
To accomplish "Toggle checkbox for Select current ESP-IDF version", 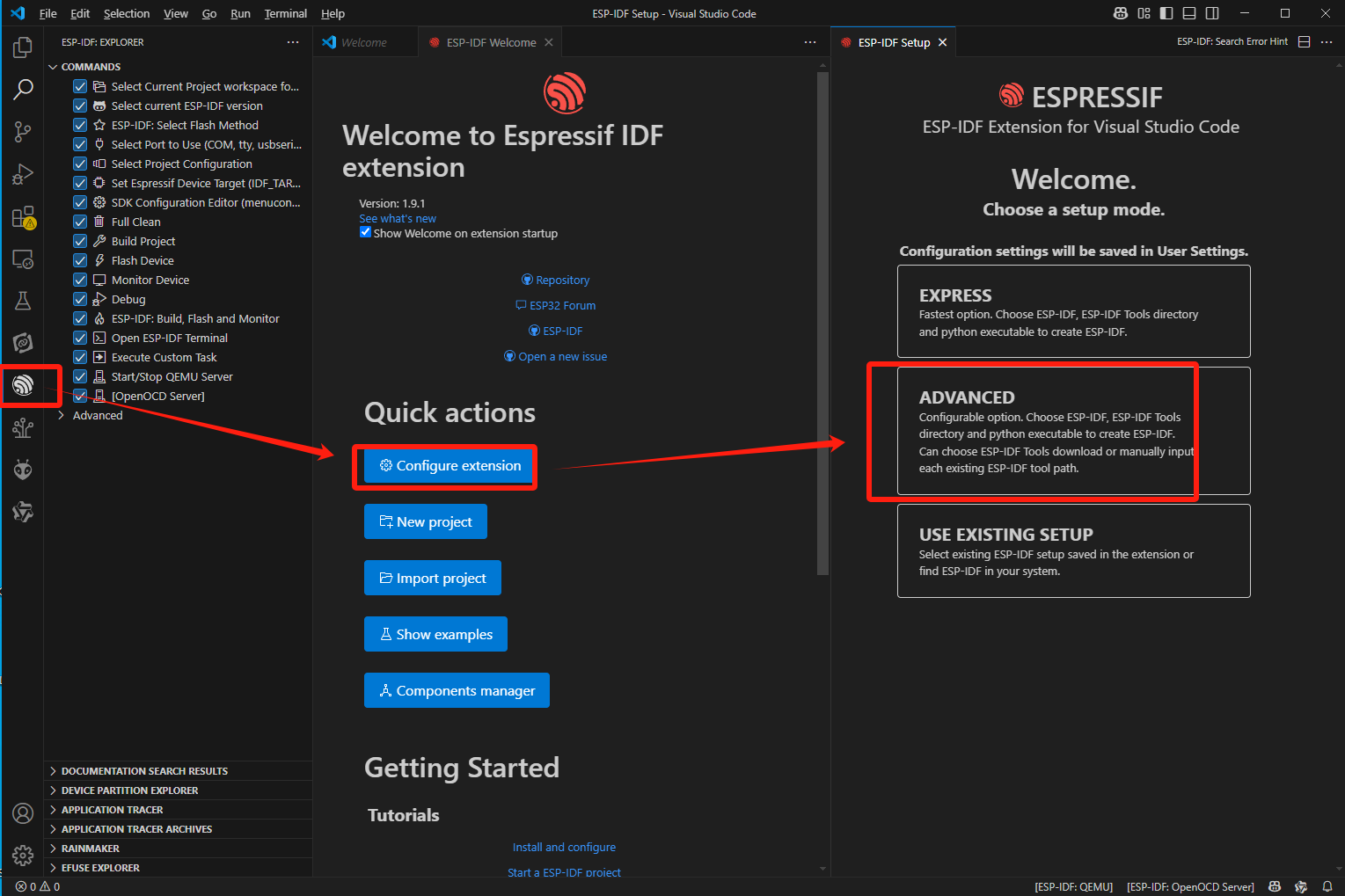I will (80, 106).
